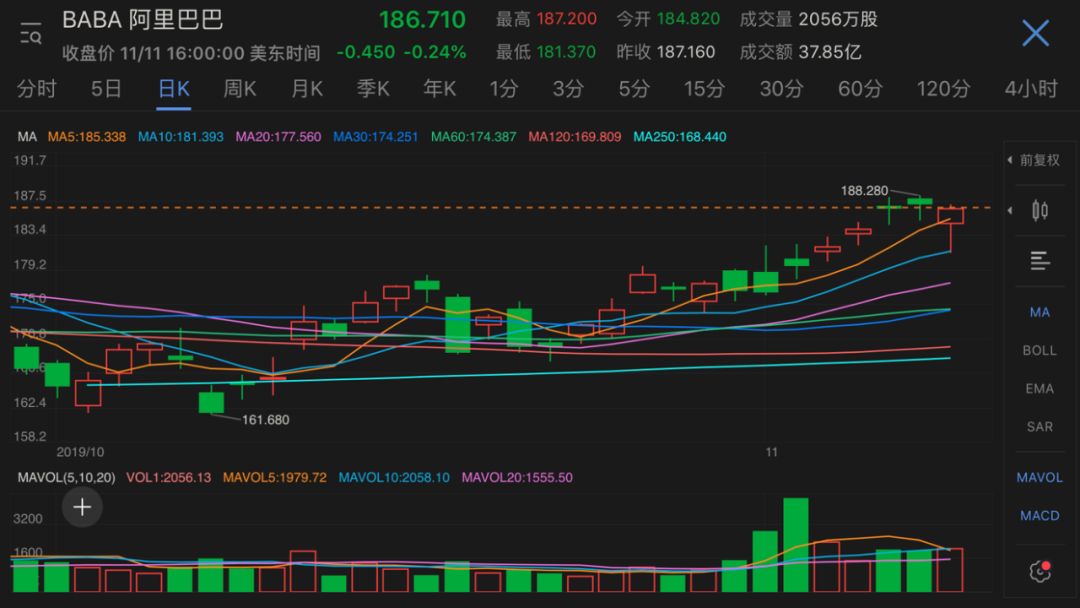The image size is (1080, 608).
Task: Click the 最高 187.200 high value
Action: pyautogui.click(x=546, y=19)
